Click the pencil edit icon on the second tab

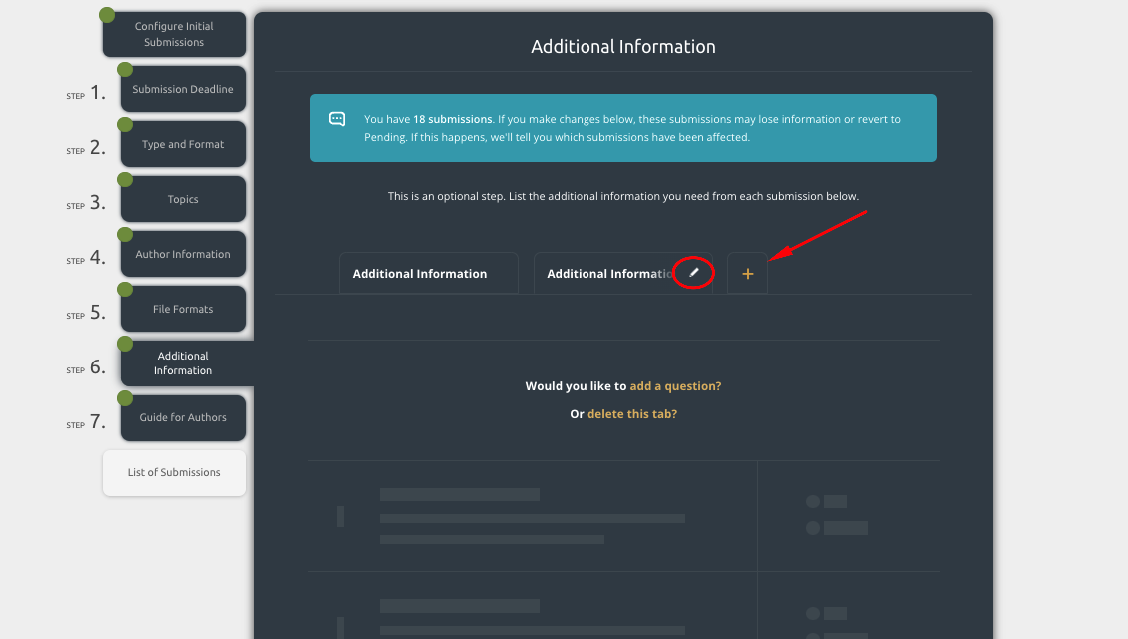694,273
